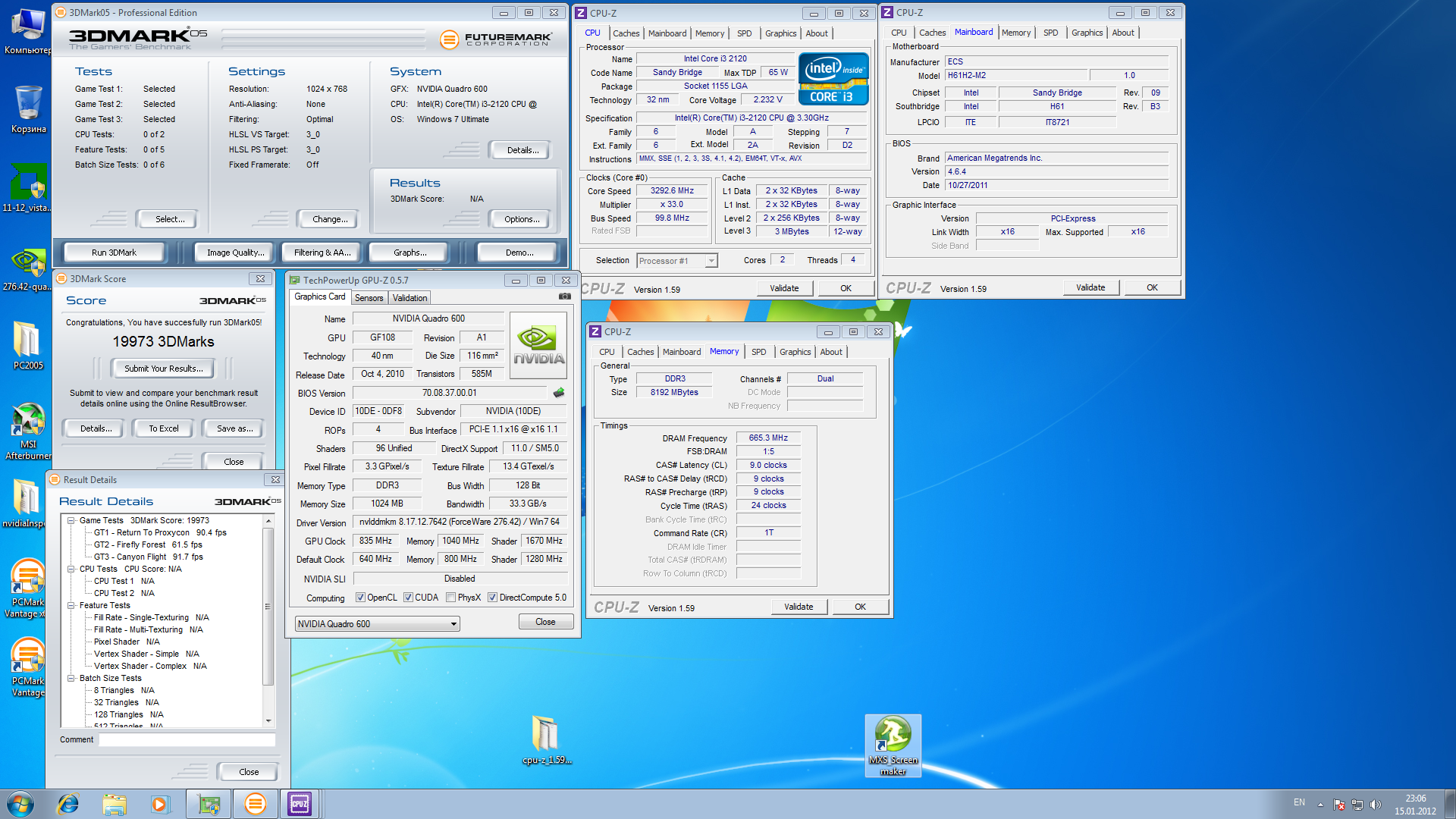The image size is (1456, 819).
Task: Click Graphs... button
Action: [409, 253]
